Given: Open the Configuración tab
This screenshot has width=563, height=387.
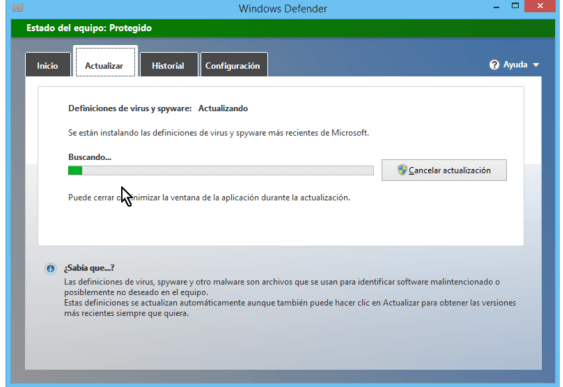Looking at the screenshot, I should [233, 65].
